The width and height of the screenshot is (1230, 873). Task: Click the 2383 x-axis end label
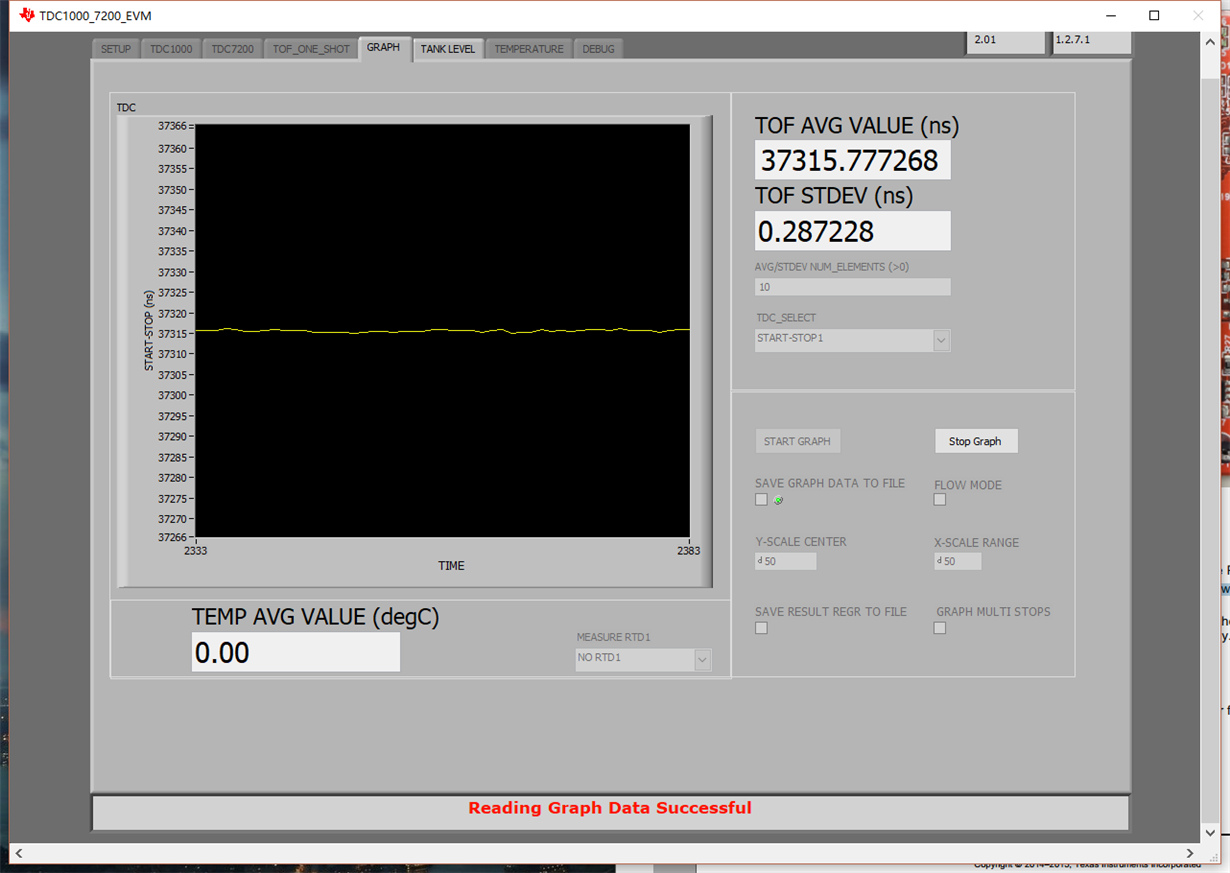[688, 550]
